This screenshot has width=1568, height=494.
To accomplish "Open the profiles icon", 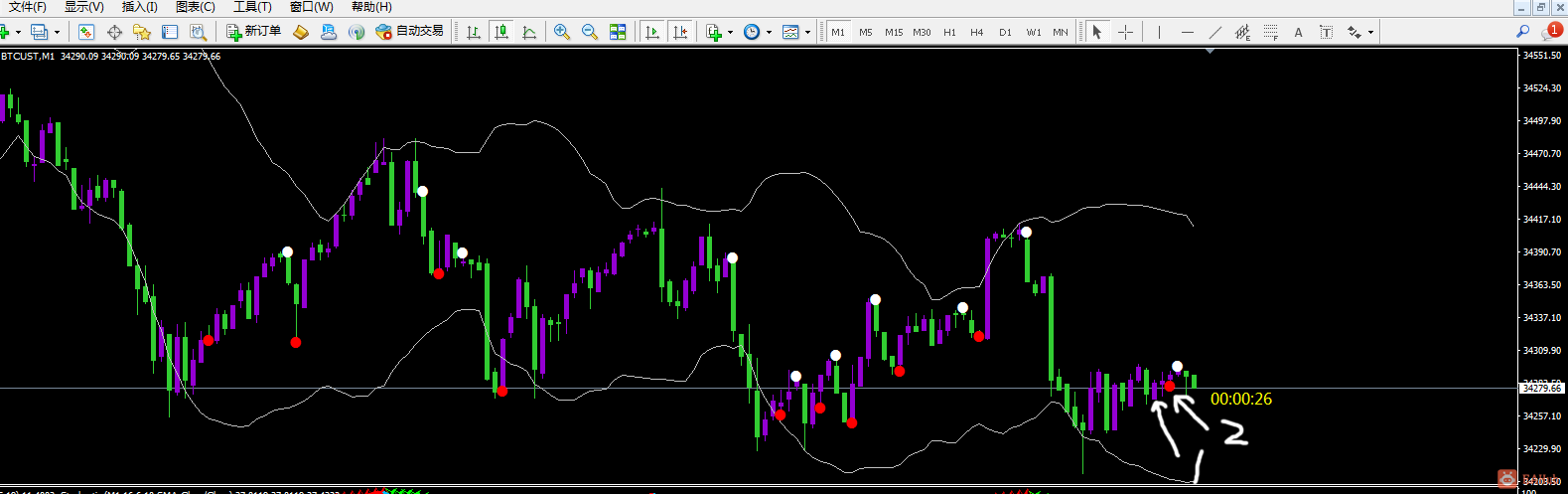I will pos(40,32).
